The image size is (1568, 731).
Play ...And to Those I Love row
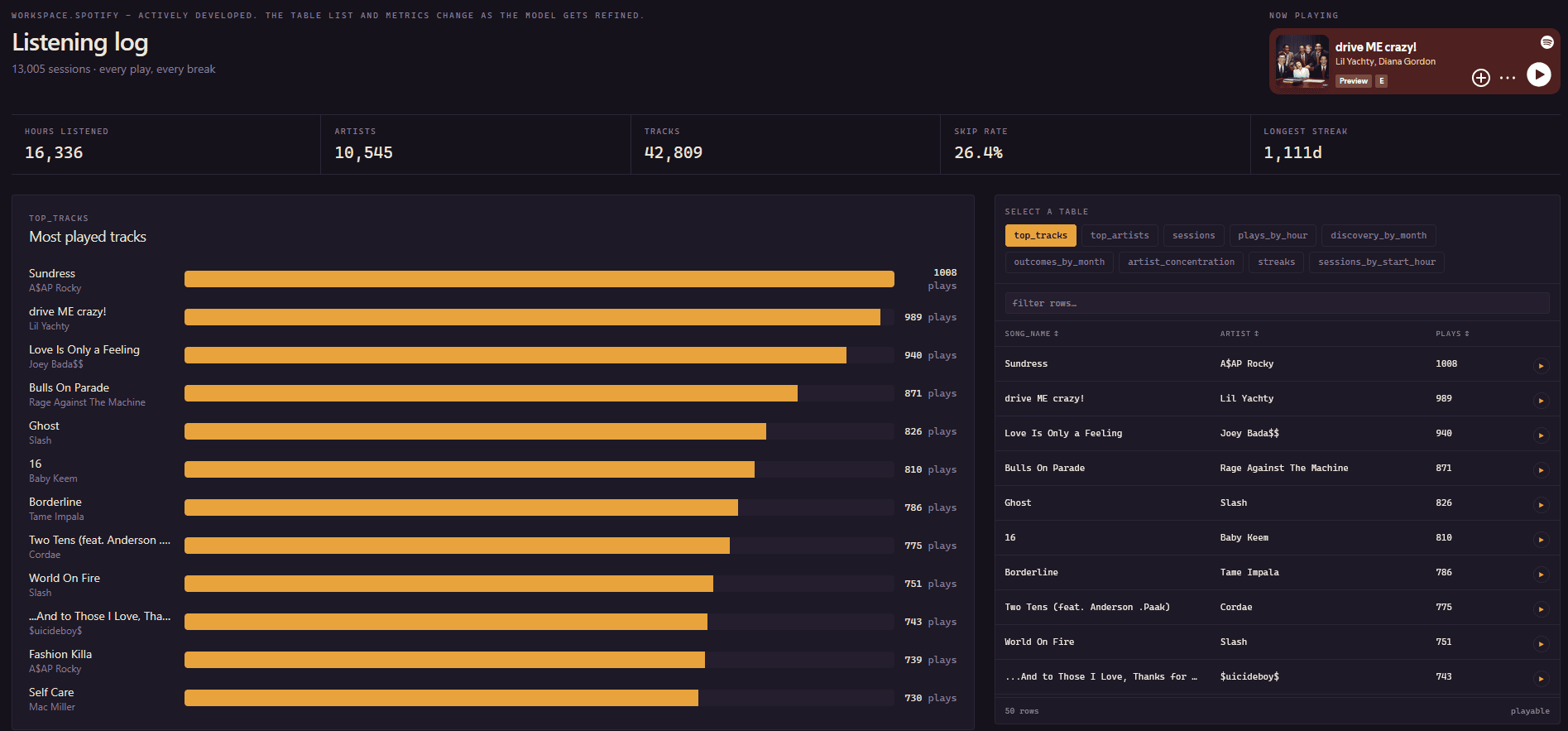pos(1541,679)
